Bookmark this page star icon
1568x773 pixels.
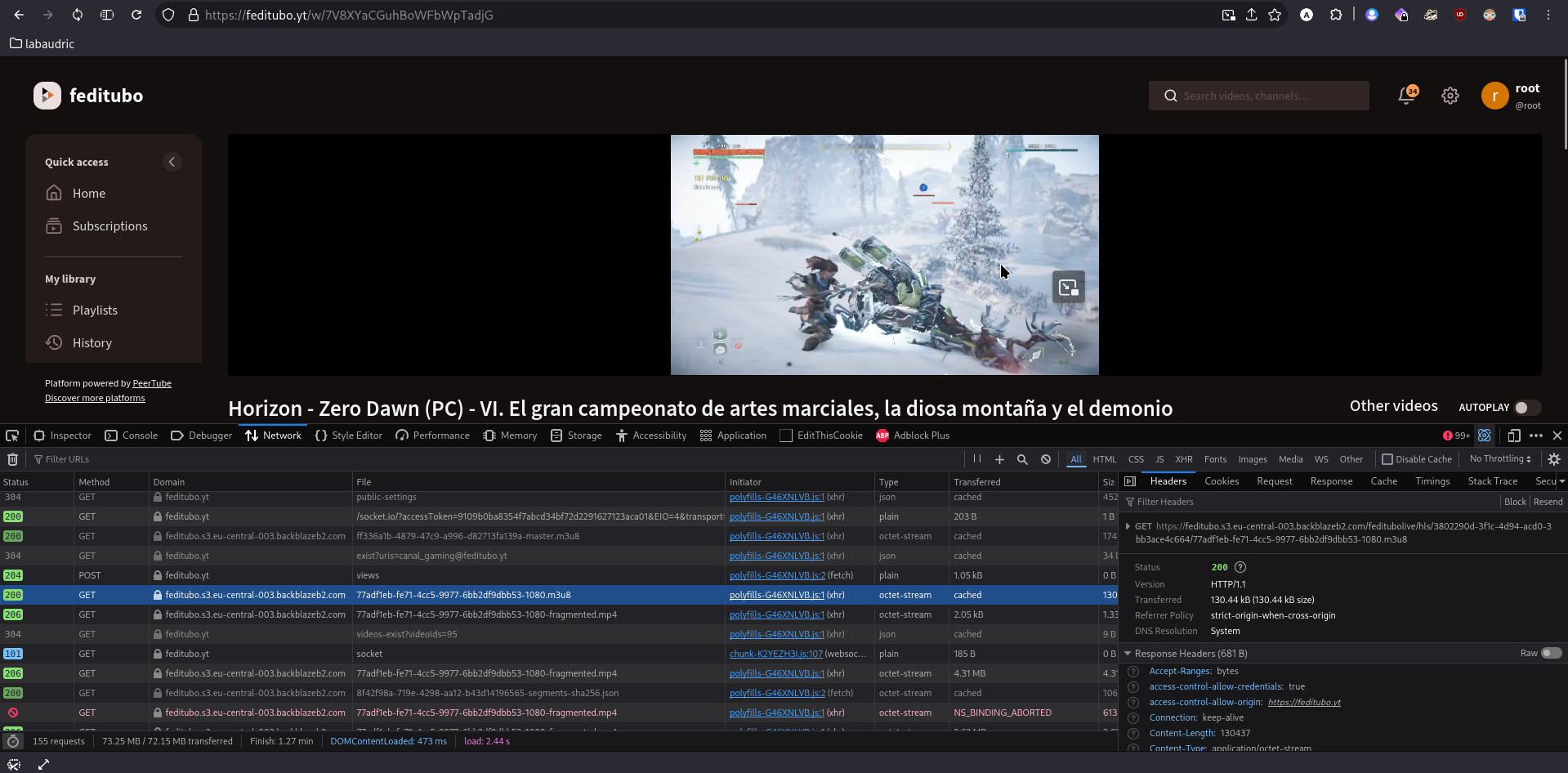pyautogui.click(x=1275, y=15)
